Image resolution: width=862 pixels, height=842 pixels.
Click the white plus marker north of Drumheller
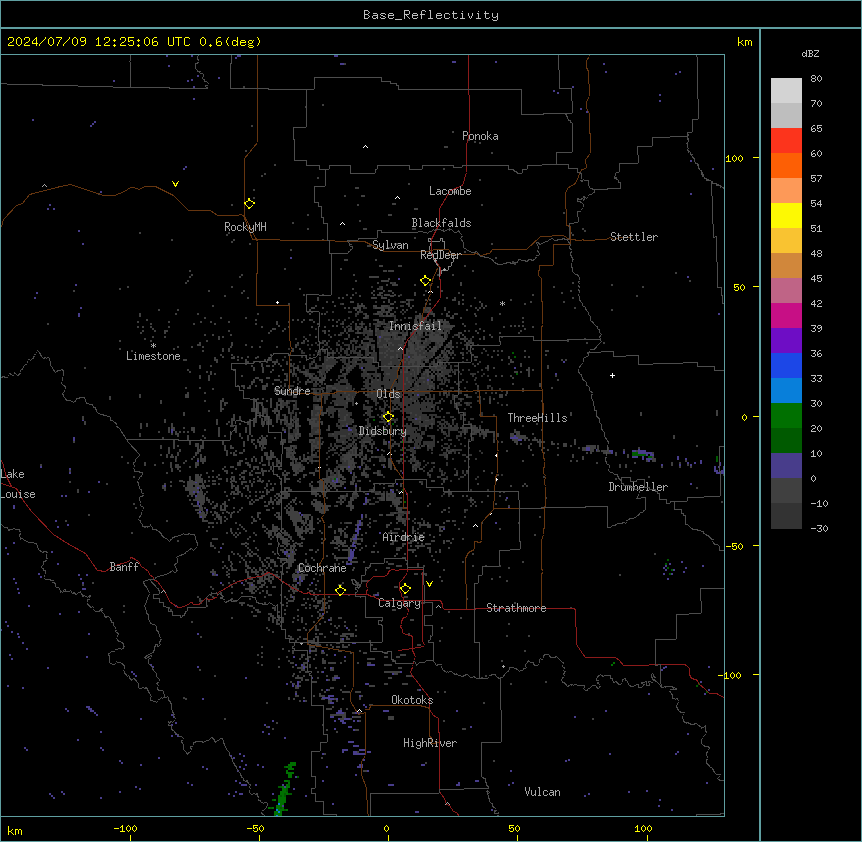click(x=612, y=375)
